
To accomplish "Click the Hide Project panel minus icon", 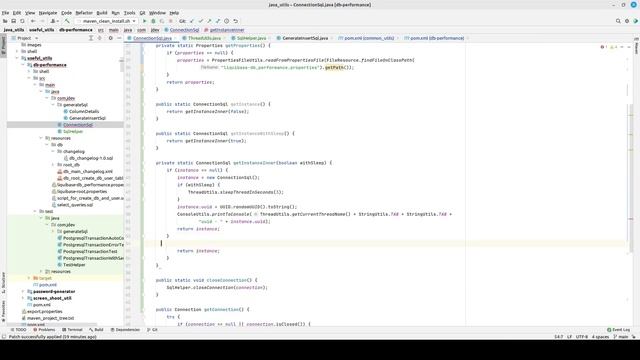I will pyautogui.click(x=119, y=38).
